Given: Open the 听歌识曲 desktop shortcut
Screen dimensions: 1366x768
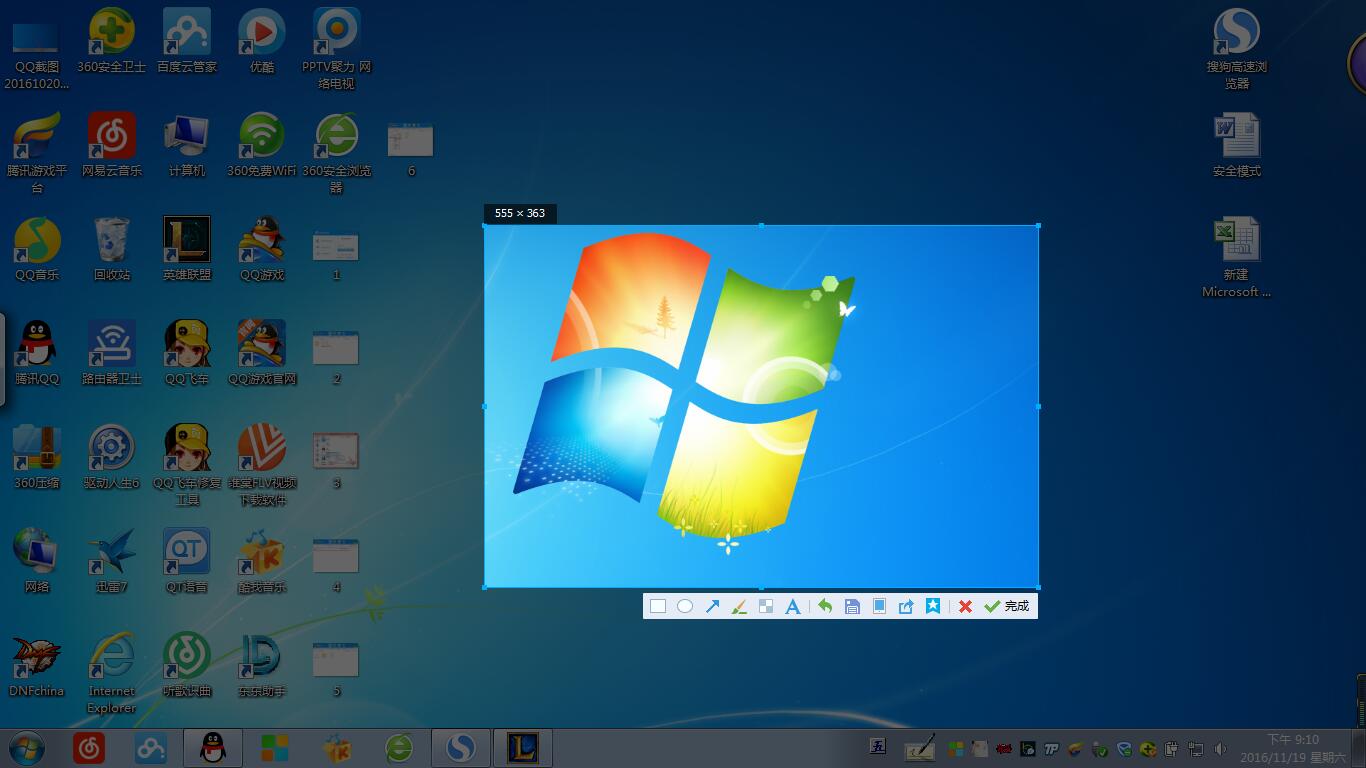Looking at the screenshot, I should [x=187, y=665].
